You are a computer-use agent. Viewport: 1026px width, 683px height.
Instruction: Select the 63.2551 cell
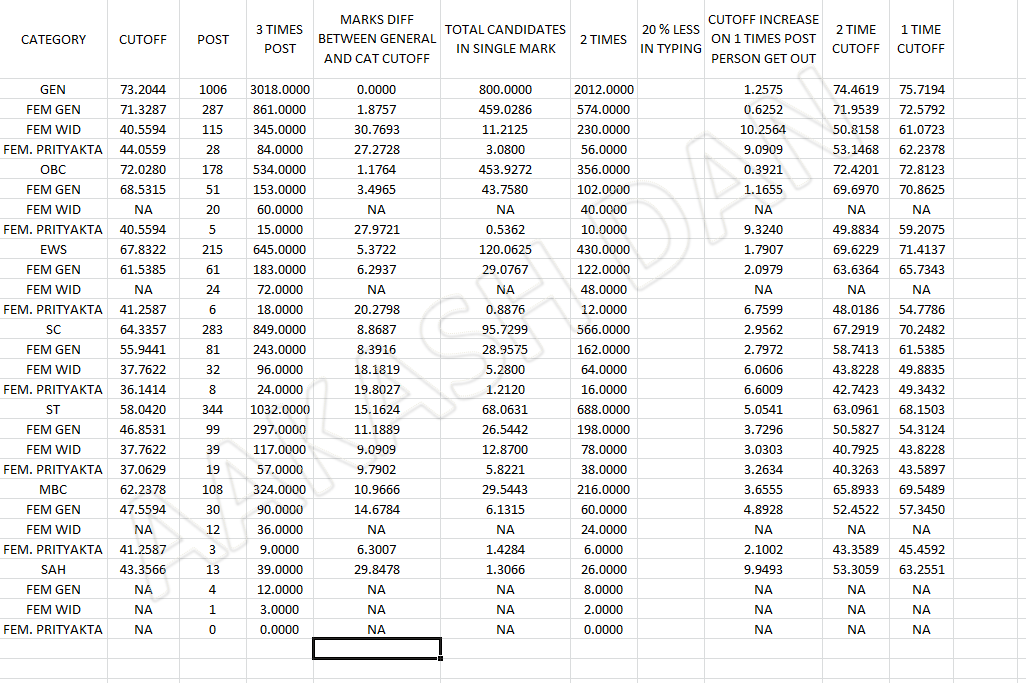pos(921,569)
